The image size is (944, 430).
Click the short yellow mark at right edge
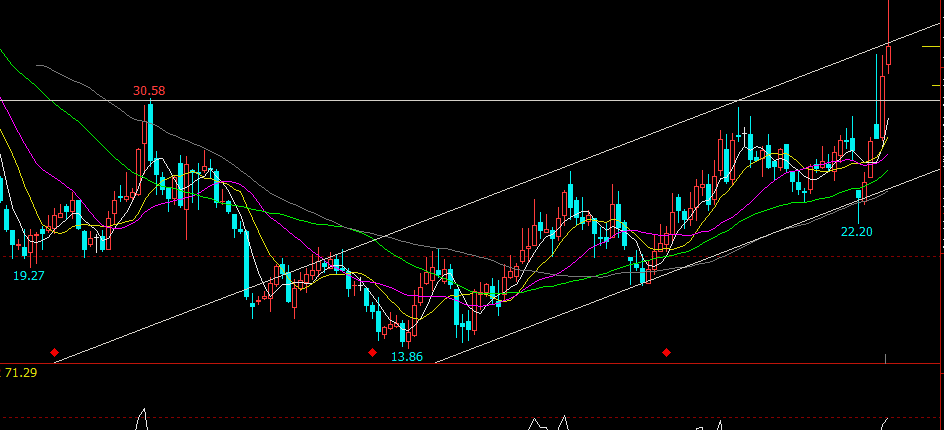click(931, 47)
